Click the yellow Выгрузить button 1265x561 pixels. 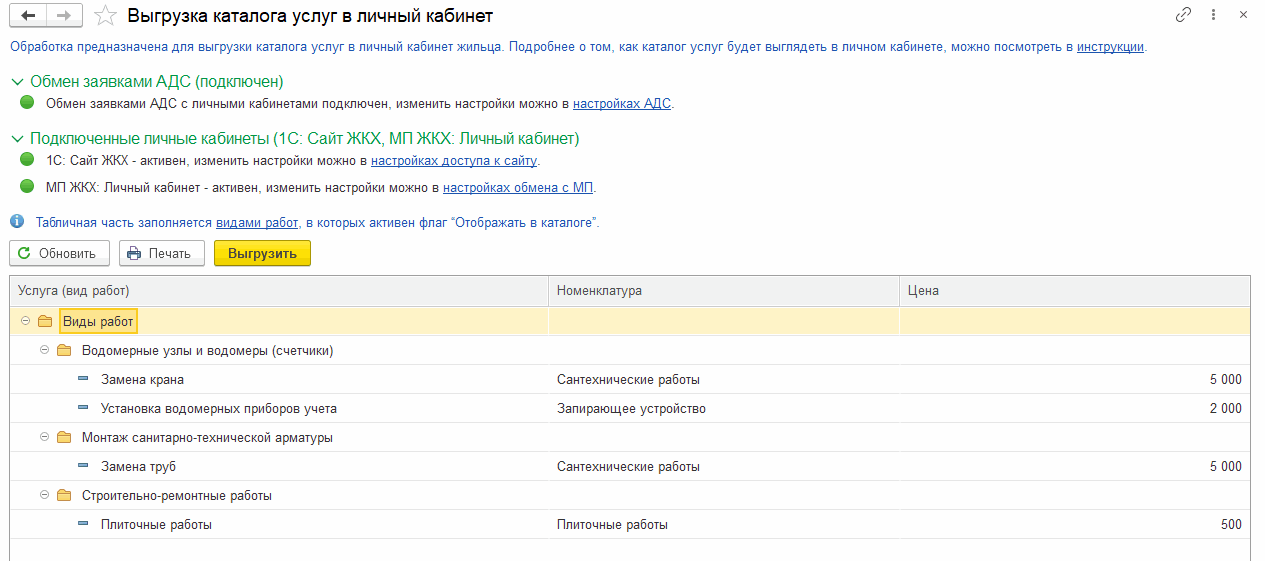click(262, 253)
